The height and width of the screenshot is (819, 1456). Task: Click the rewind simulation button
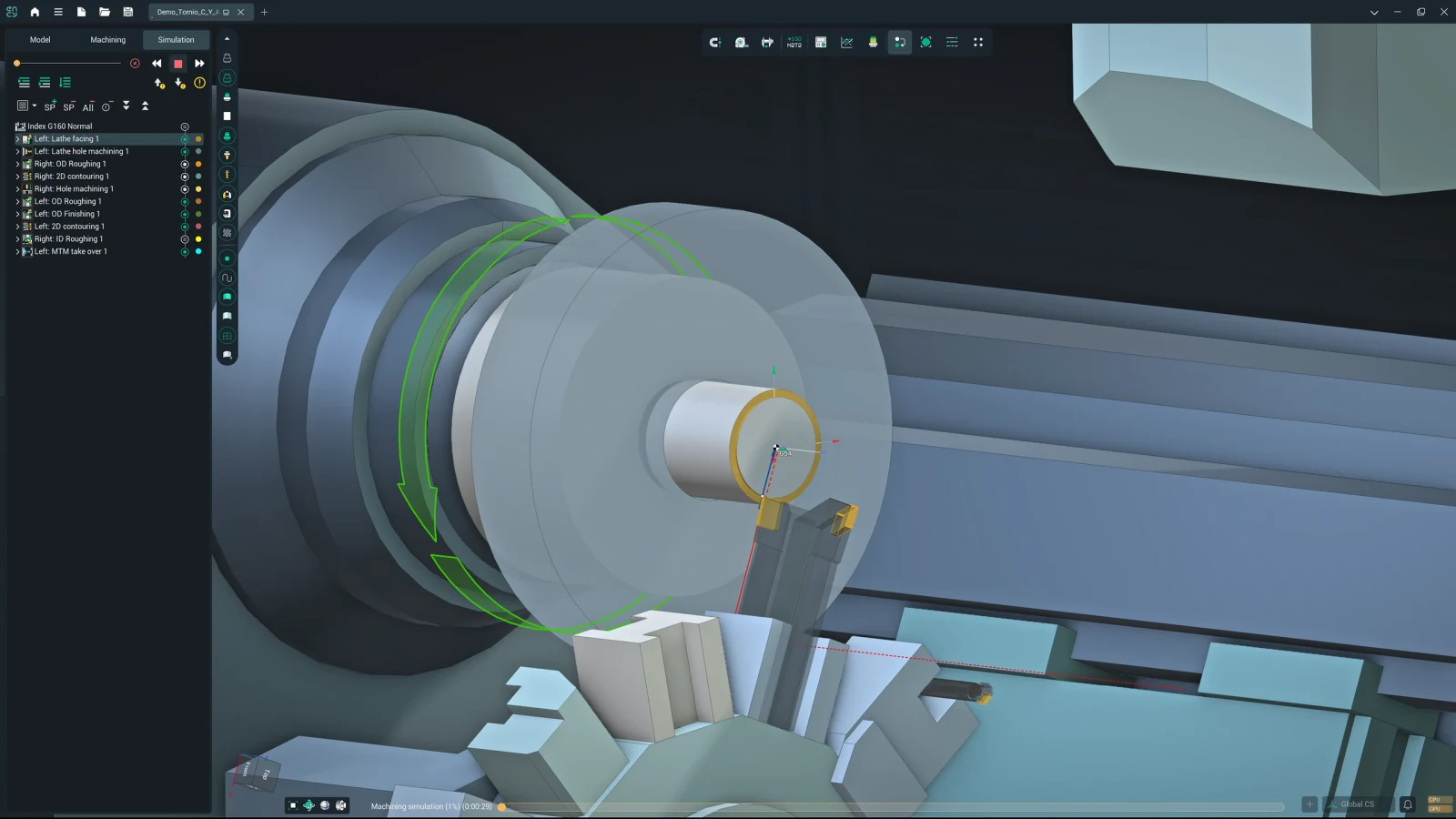tap(157, 64)
